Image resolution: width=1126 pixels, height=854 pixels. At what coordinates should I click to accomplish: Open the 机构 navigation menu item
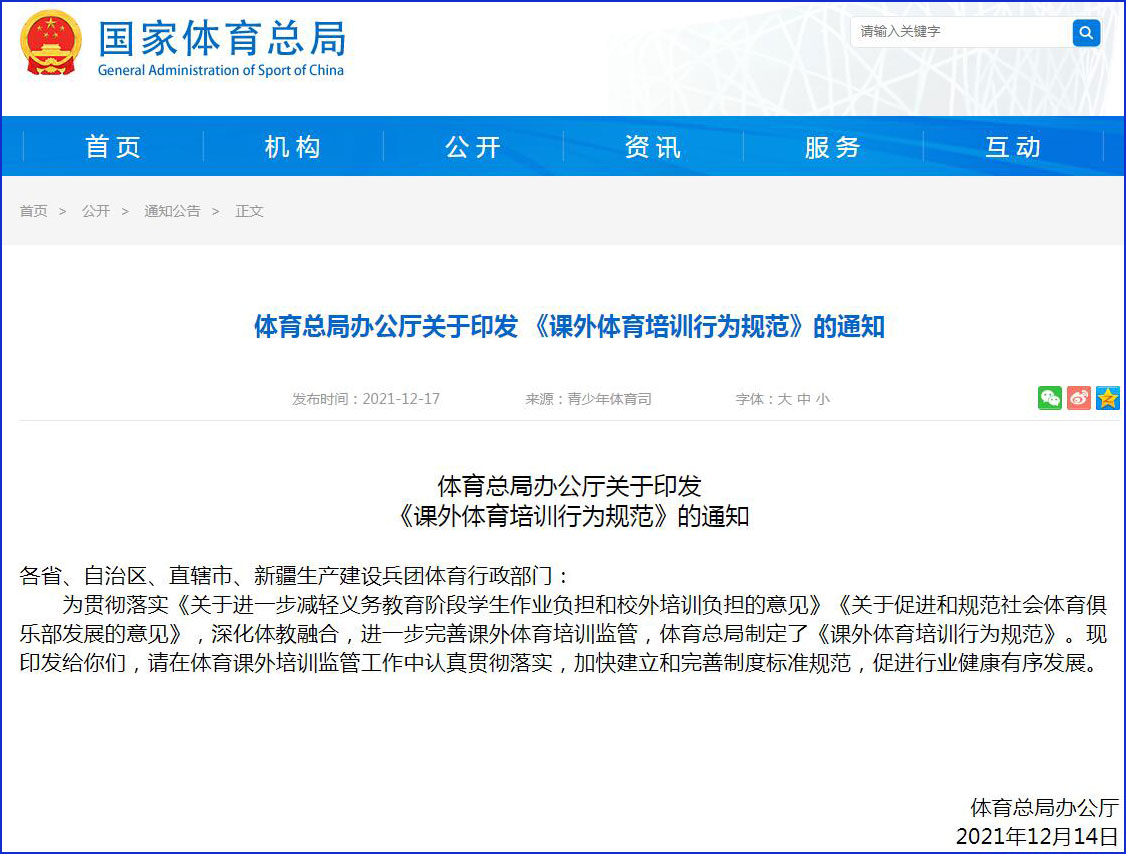pyautogui.click(x=293, y=147)
